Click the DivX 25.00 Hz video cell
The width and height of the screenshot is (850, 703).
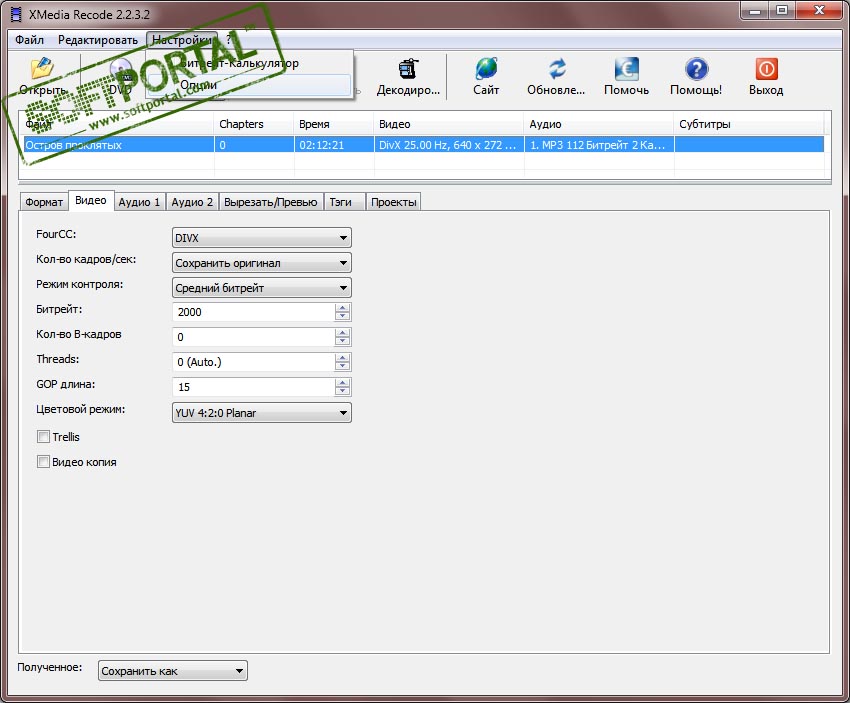coord(449,145)
